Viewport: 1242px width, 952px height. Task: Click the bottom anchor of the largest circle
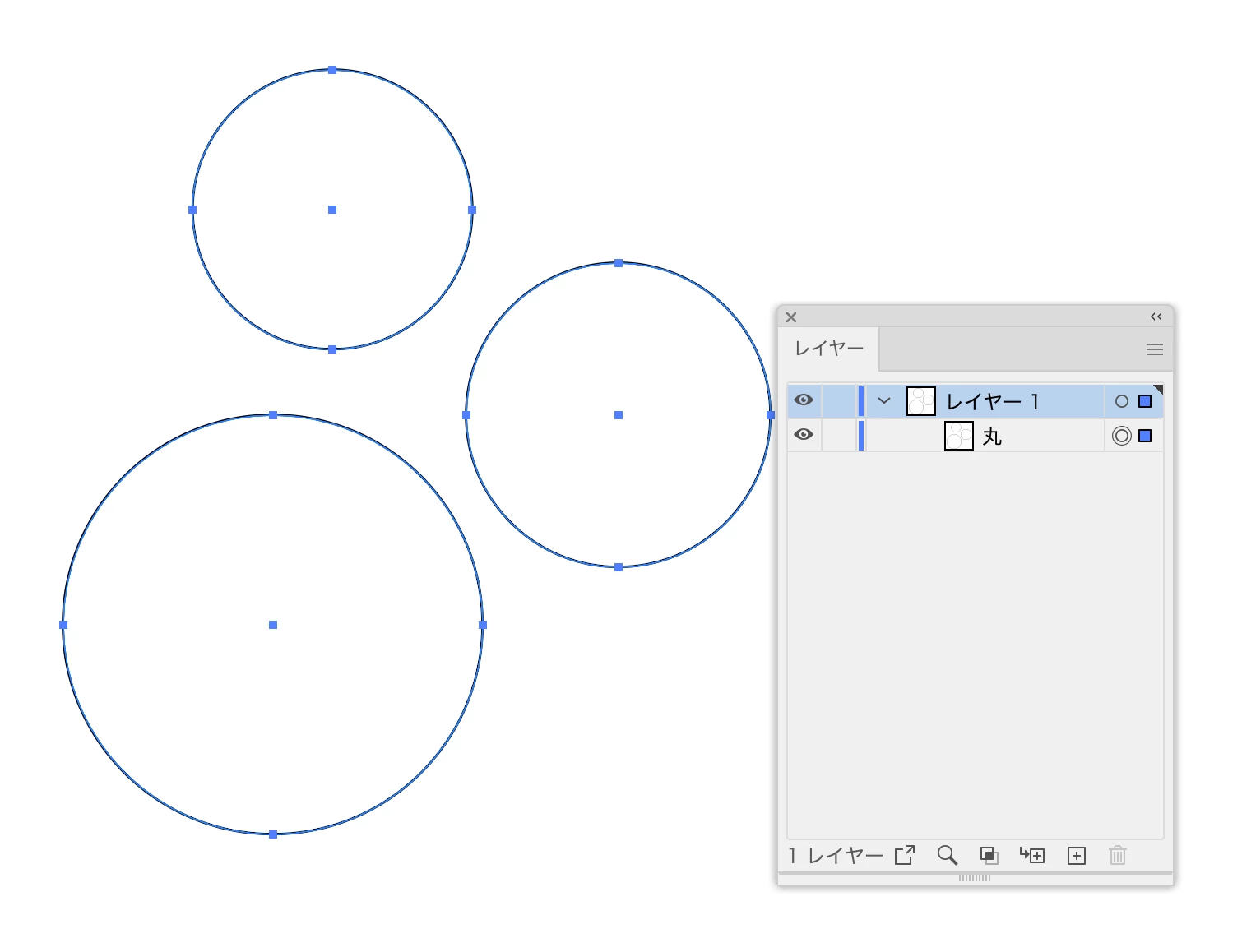pyautogui.click(x=273, y=834)
